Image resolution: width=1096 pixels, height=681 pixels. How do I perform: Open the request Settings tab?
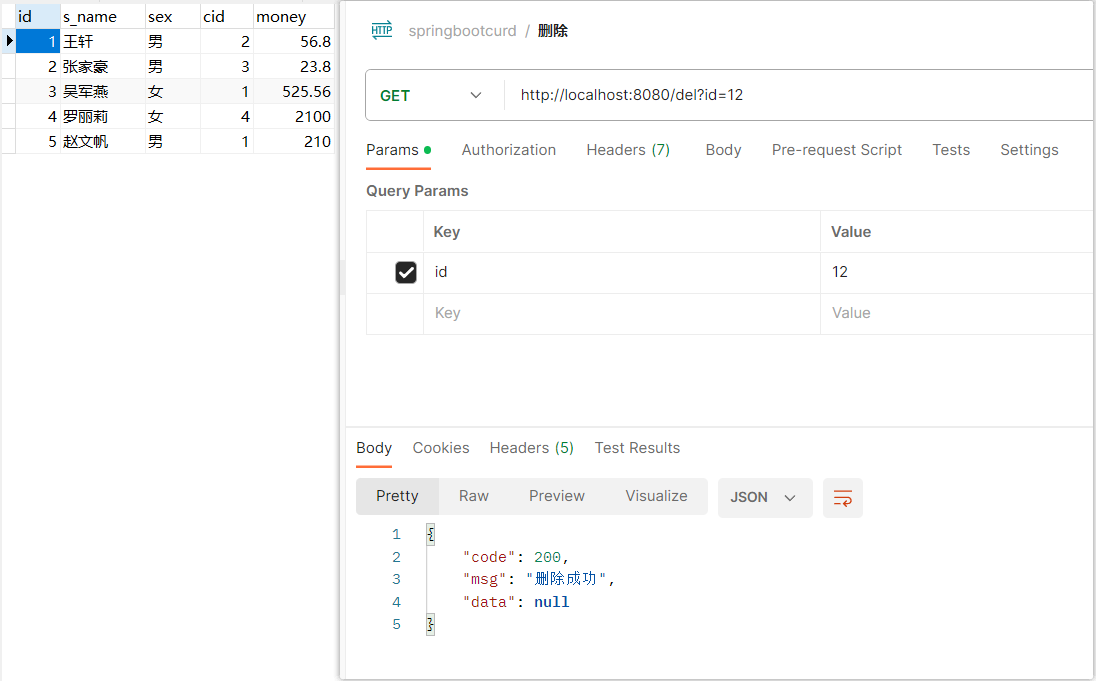[1028, 150]
